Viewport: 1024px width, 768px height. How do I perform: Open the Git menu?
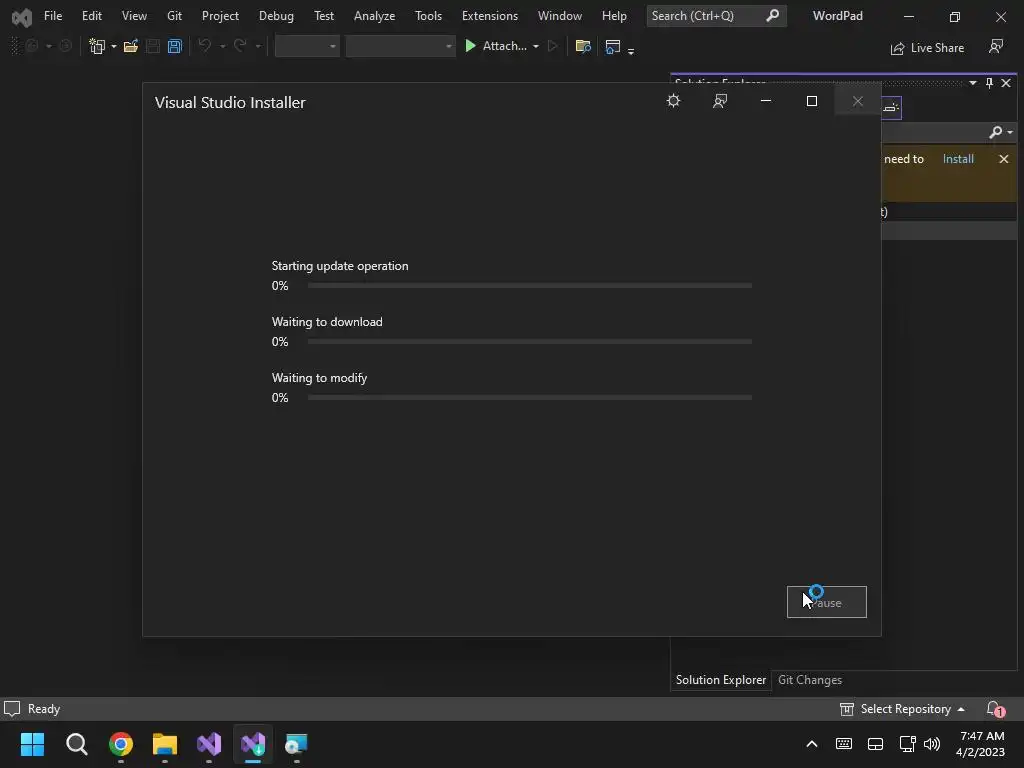[x=174, y=16]
